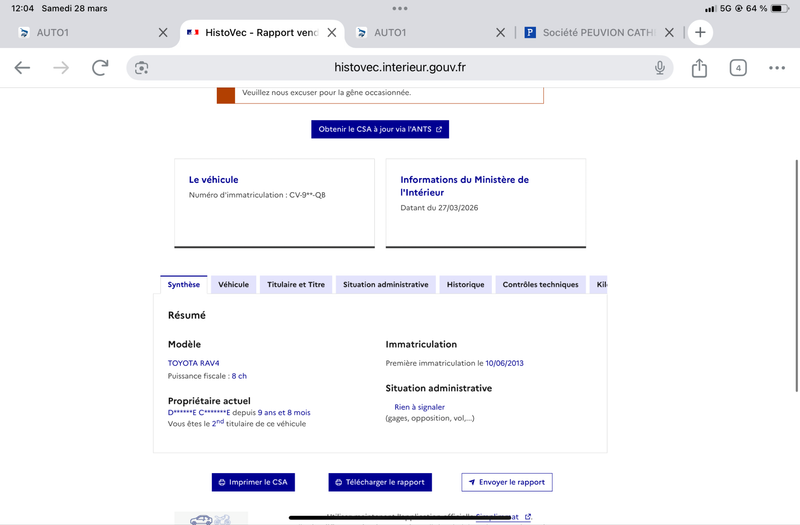Click the Datant du 27/03/2026 text

439,207
